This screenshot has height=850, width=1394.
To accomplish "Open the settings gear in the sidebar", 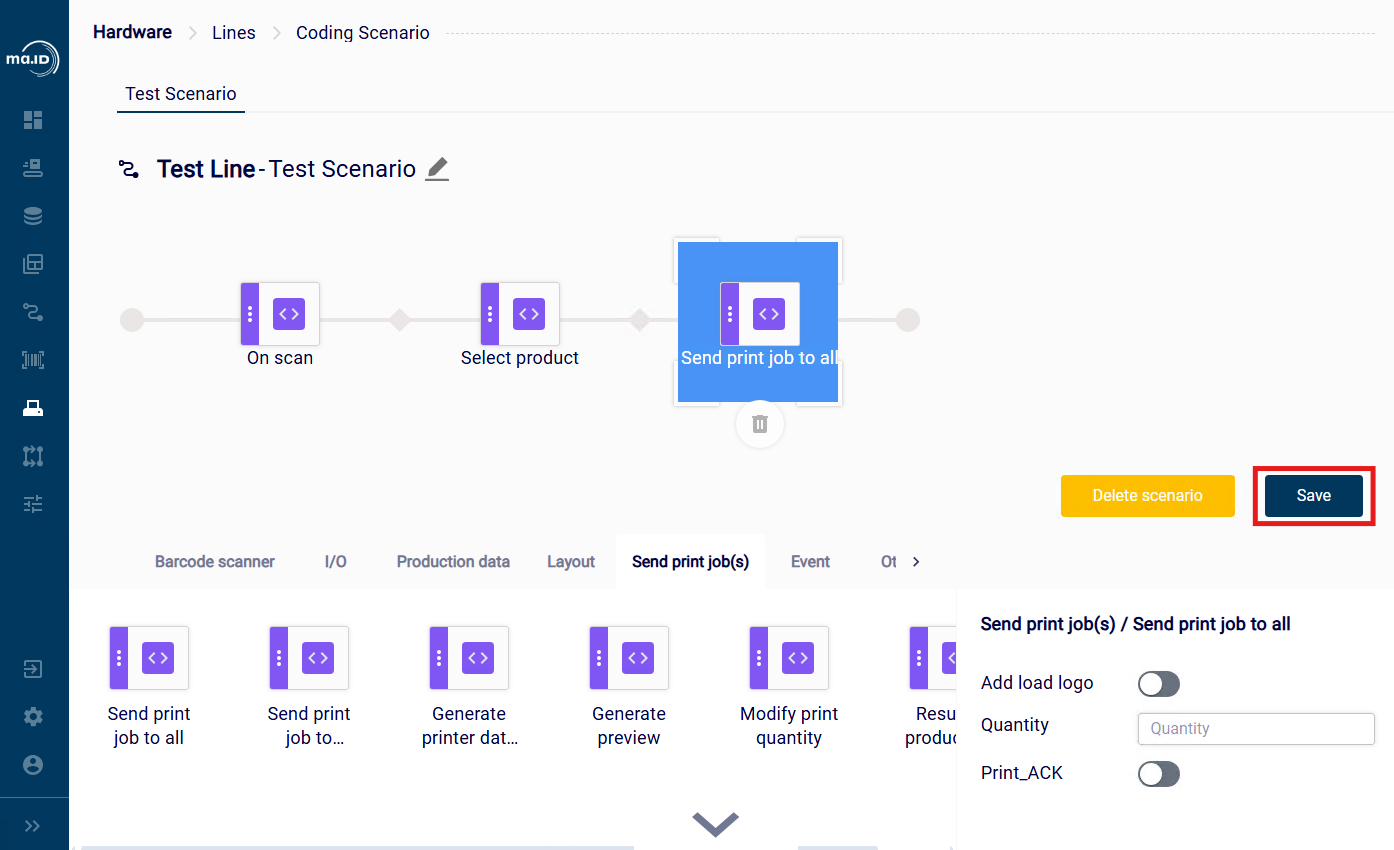I will click(x=33, y=717).
